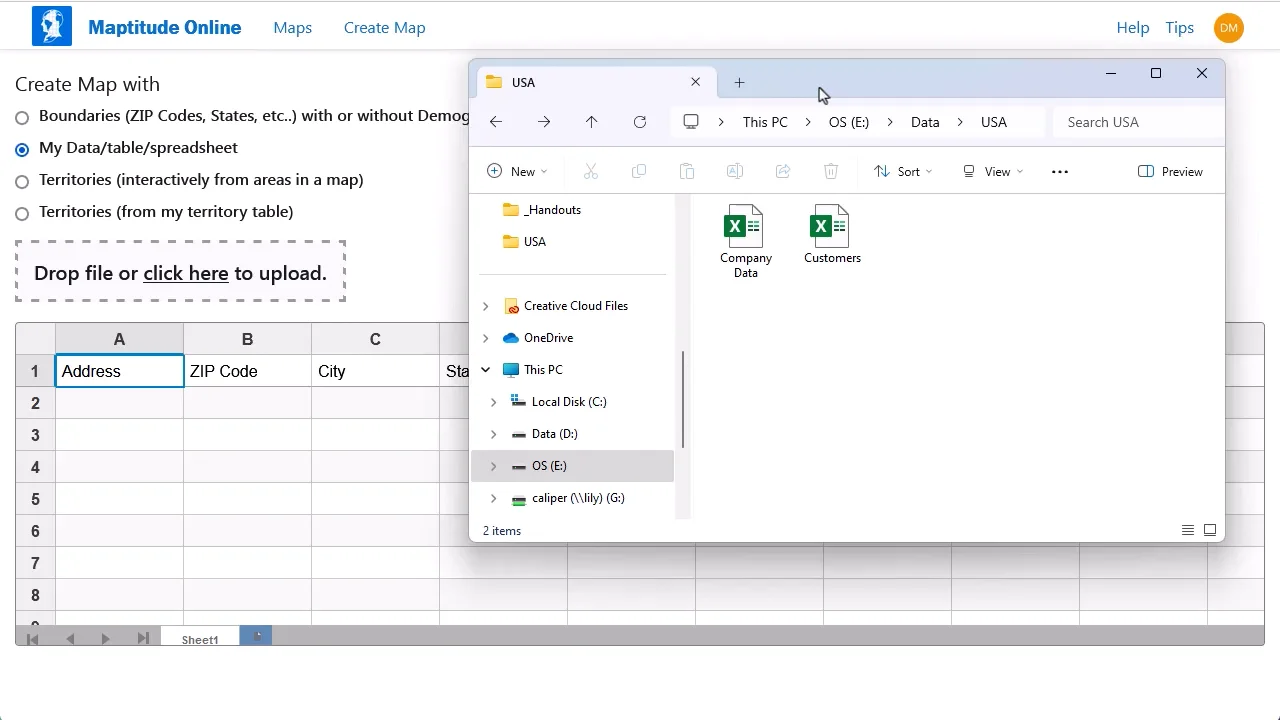
Task: Choose Territories interactively from areas radio option
Action: point(22,181)
